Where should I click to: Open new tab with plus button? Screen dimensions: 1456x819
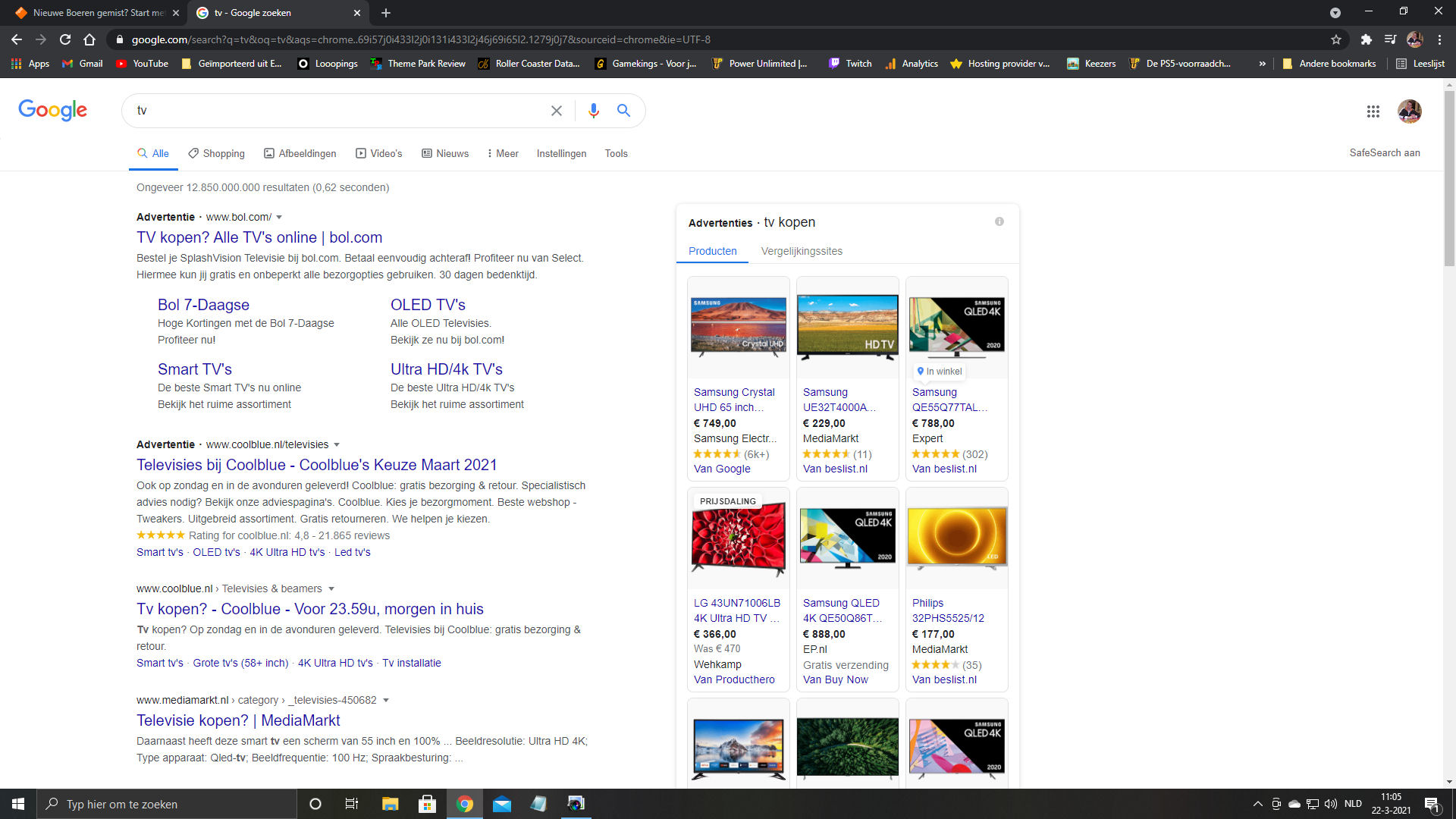[386, 13]
